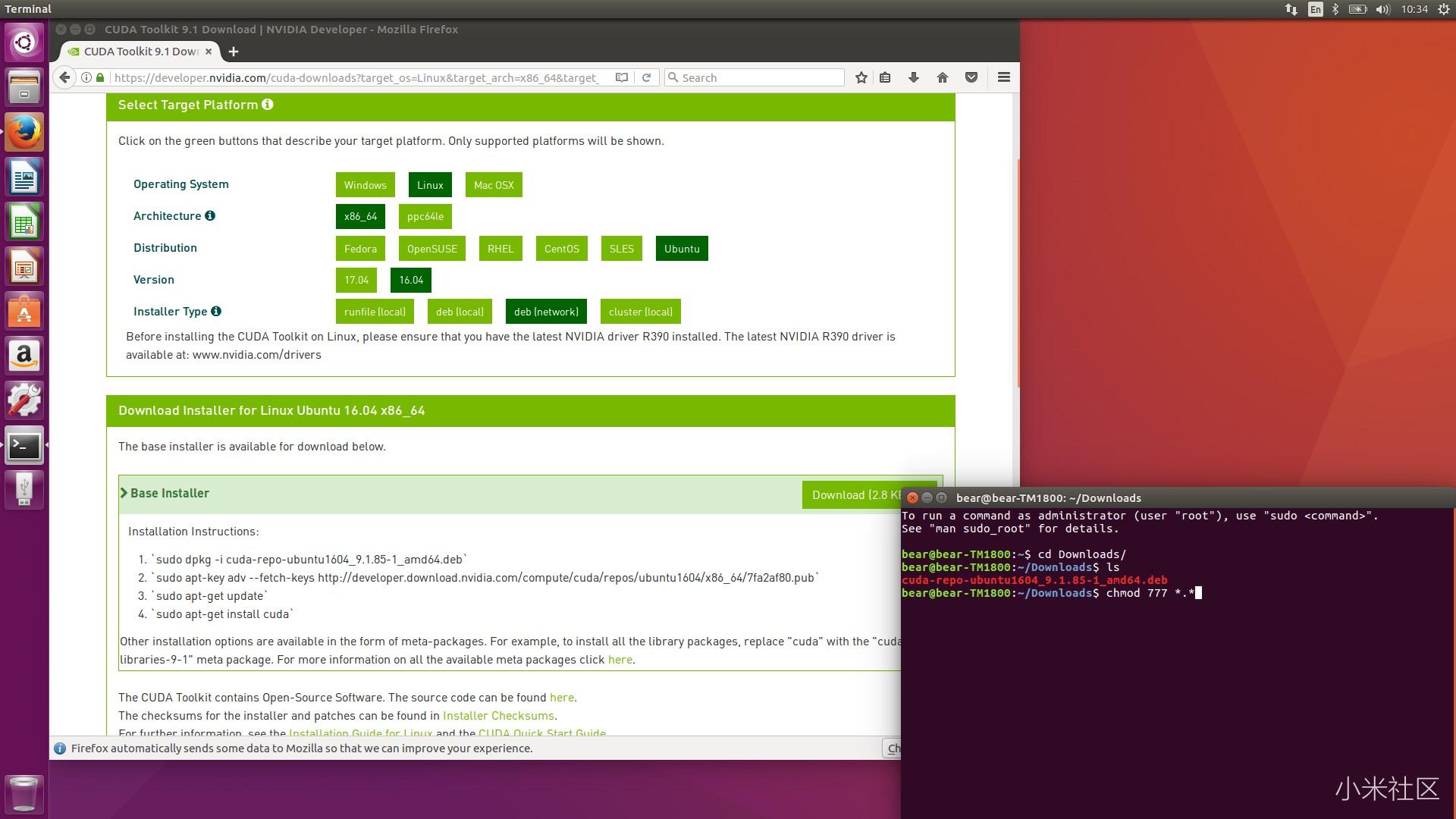Select the CentOS distribution
Image resolution: width=1456 pixels, height=819 pixels.
click(562, 249)
